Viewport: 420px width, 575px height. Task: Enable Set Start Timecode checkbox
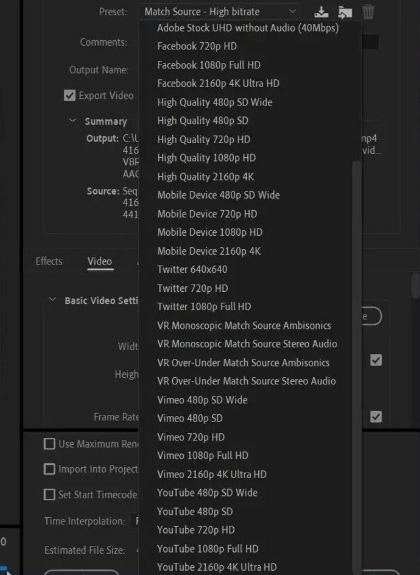[x=50, y=494]
